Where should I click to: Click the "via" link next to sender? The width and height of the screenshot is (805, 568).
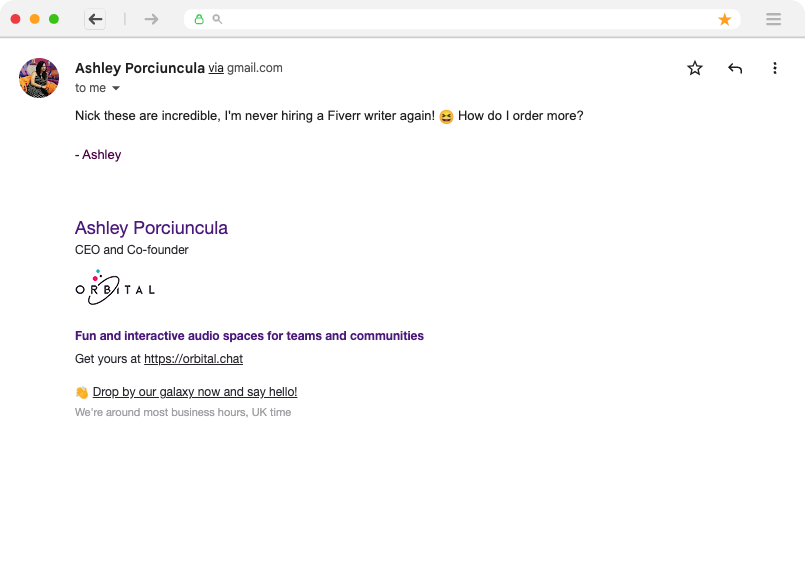[x=216, y=68]
